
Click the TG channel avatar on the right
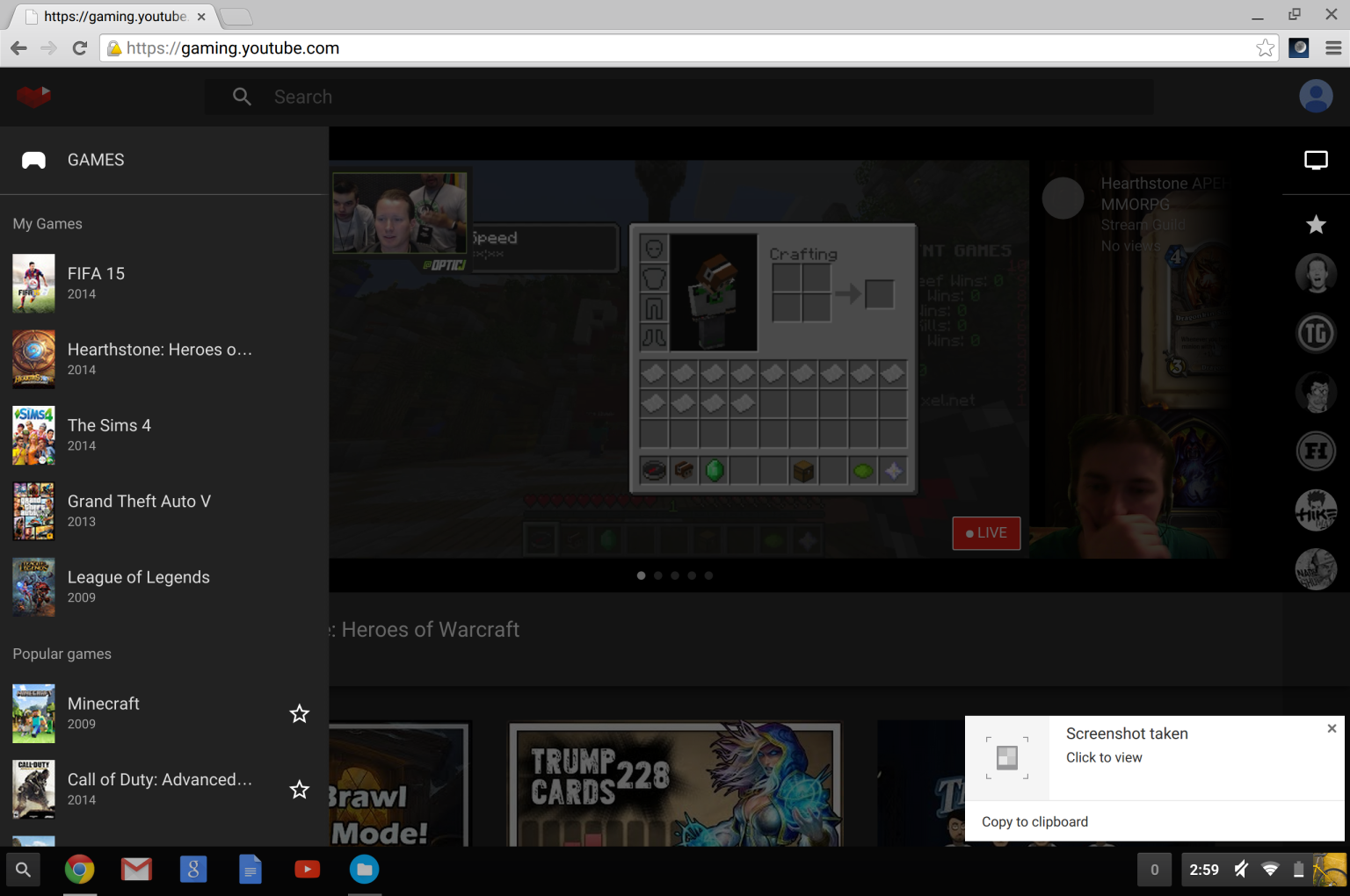coord(1316,333)
